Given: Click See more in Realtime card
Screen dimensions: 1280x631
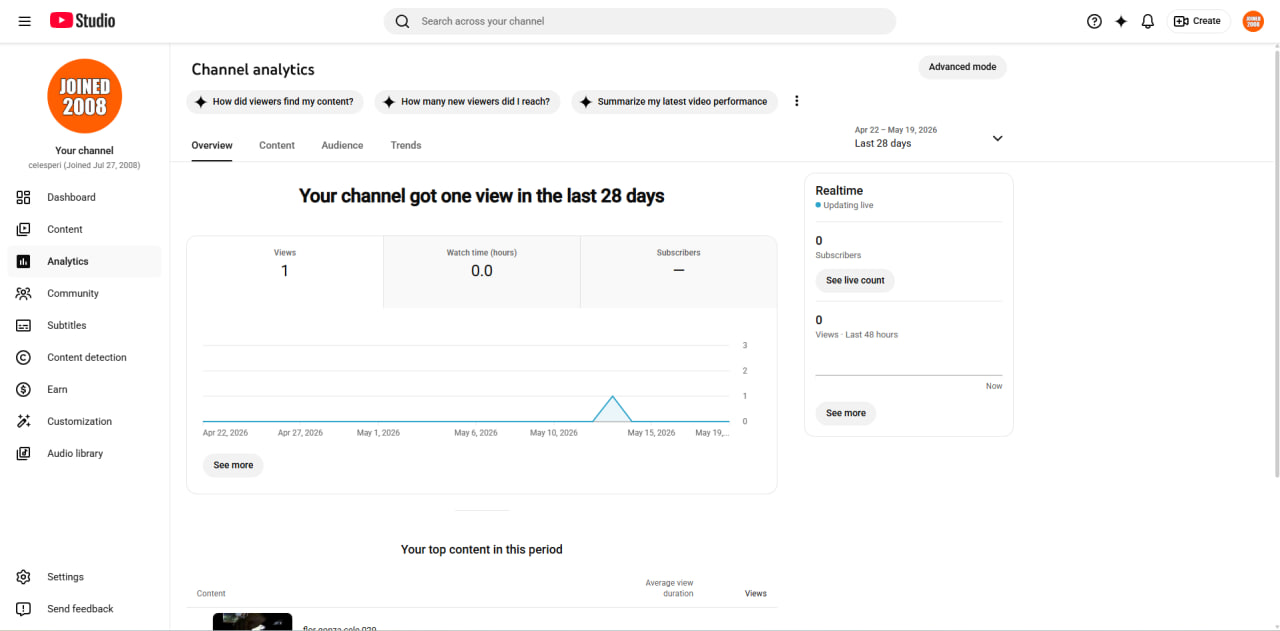Looking at the screenshot, I should pos(846,413).
